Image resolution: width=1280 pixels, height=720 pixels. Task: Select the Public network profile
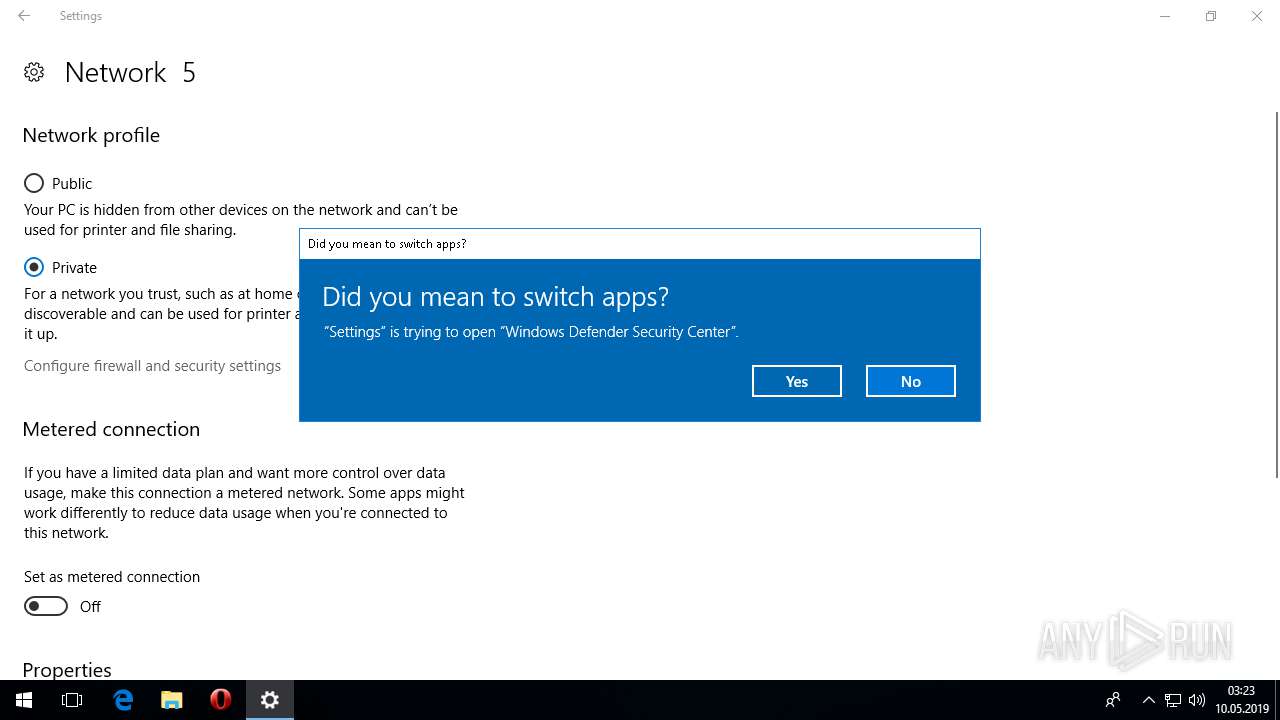[x=58, y=183]
